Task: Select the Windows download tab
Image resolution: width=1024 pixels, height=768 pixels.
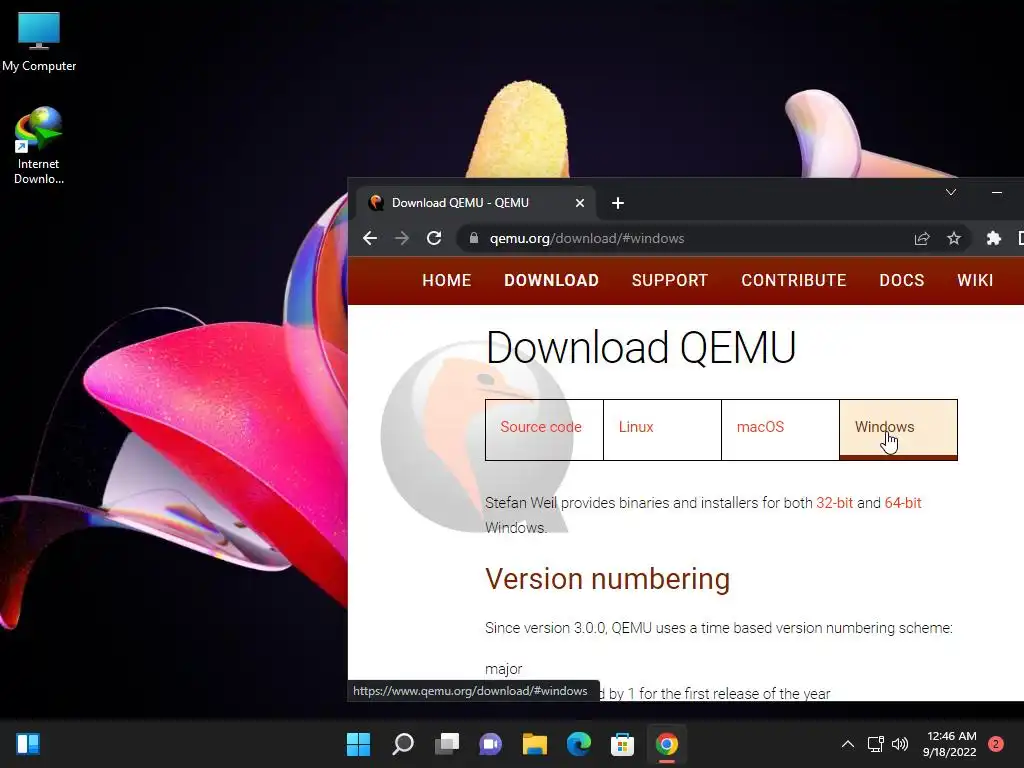Action: pyautogui.click(x=899, y=430)
